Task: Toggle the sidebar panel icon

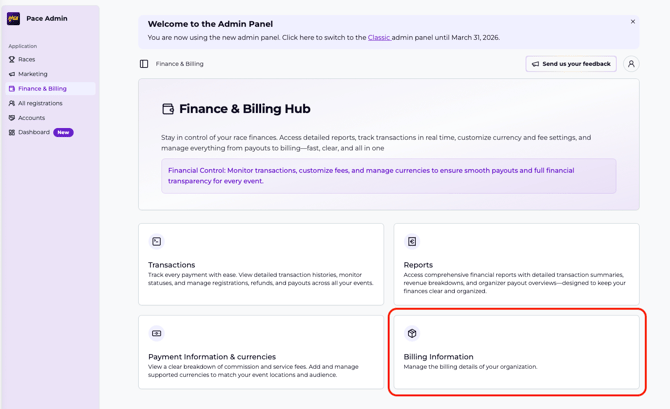Action: point(144,64)
